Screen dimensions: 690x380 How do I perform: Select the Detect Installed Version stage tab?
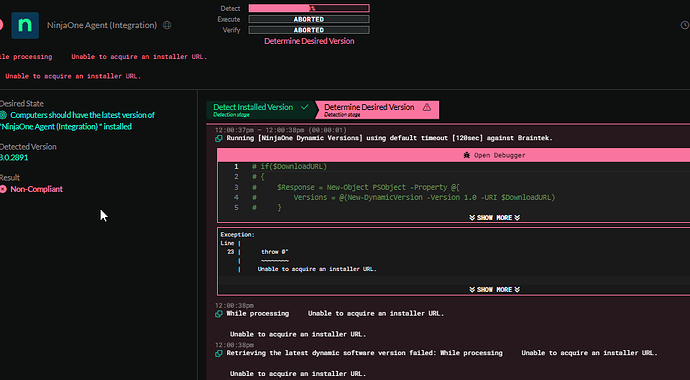[x=261, y=110]
